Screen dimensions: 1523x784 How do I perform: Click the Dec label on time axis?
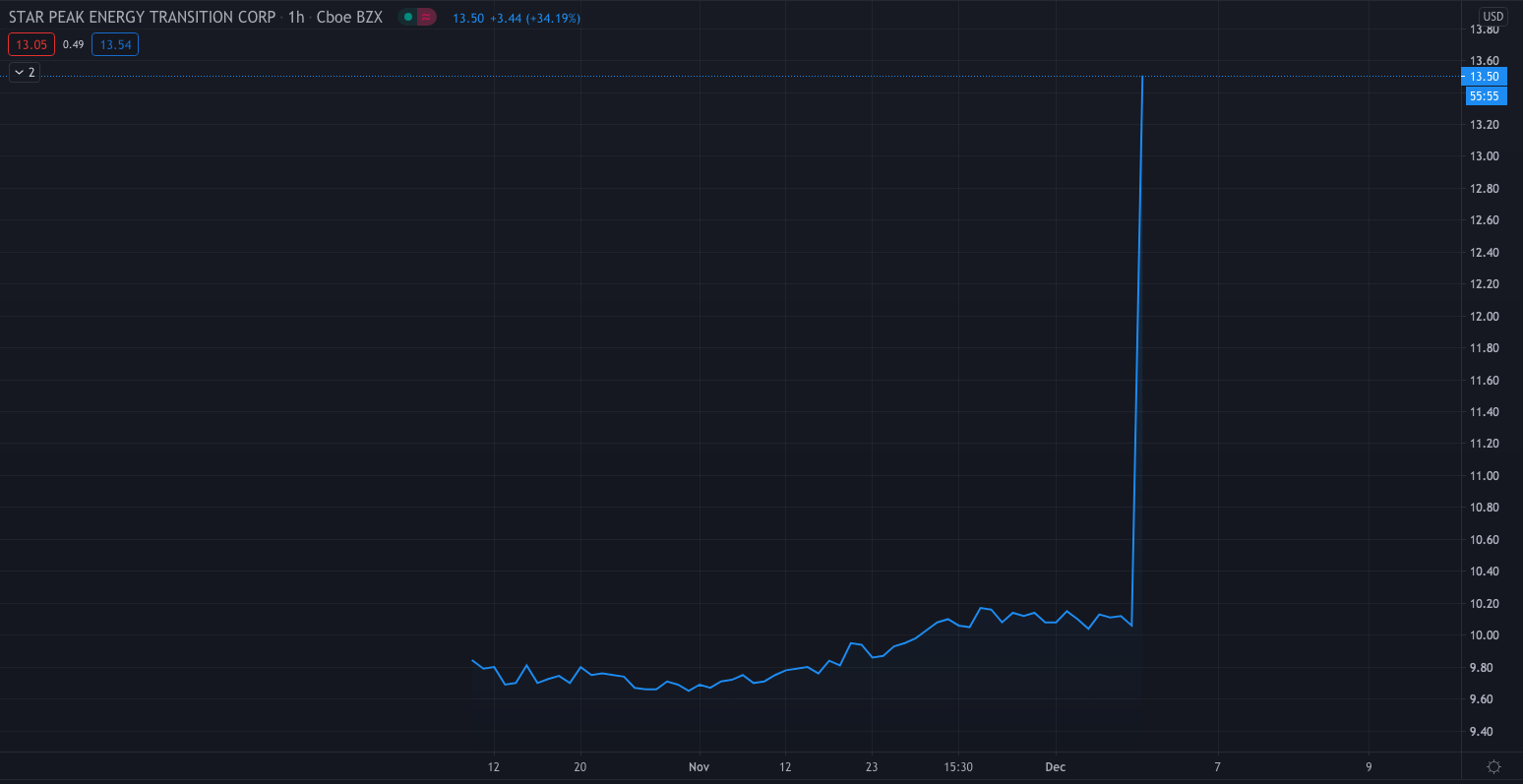pyautogui.click(x=1055, y=767)
